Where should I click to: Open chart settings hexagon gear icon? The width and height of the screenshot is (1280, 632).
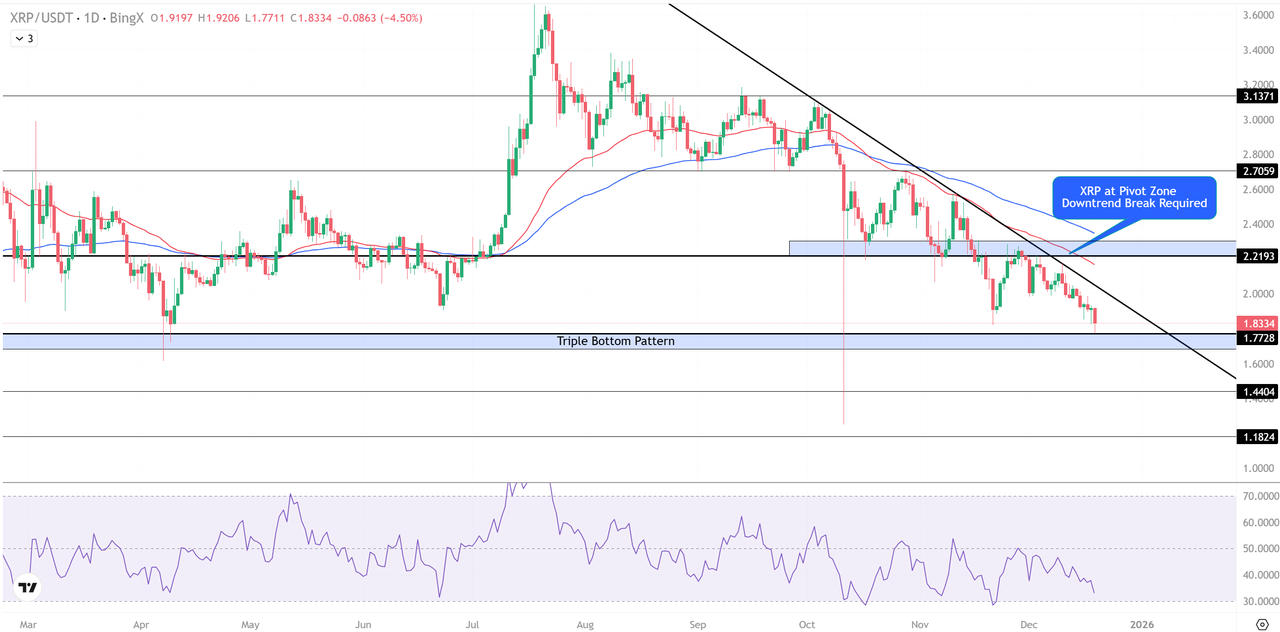[x=1260, y=623]
